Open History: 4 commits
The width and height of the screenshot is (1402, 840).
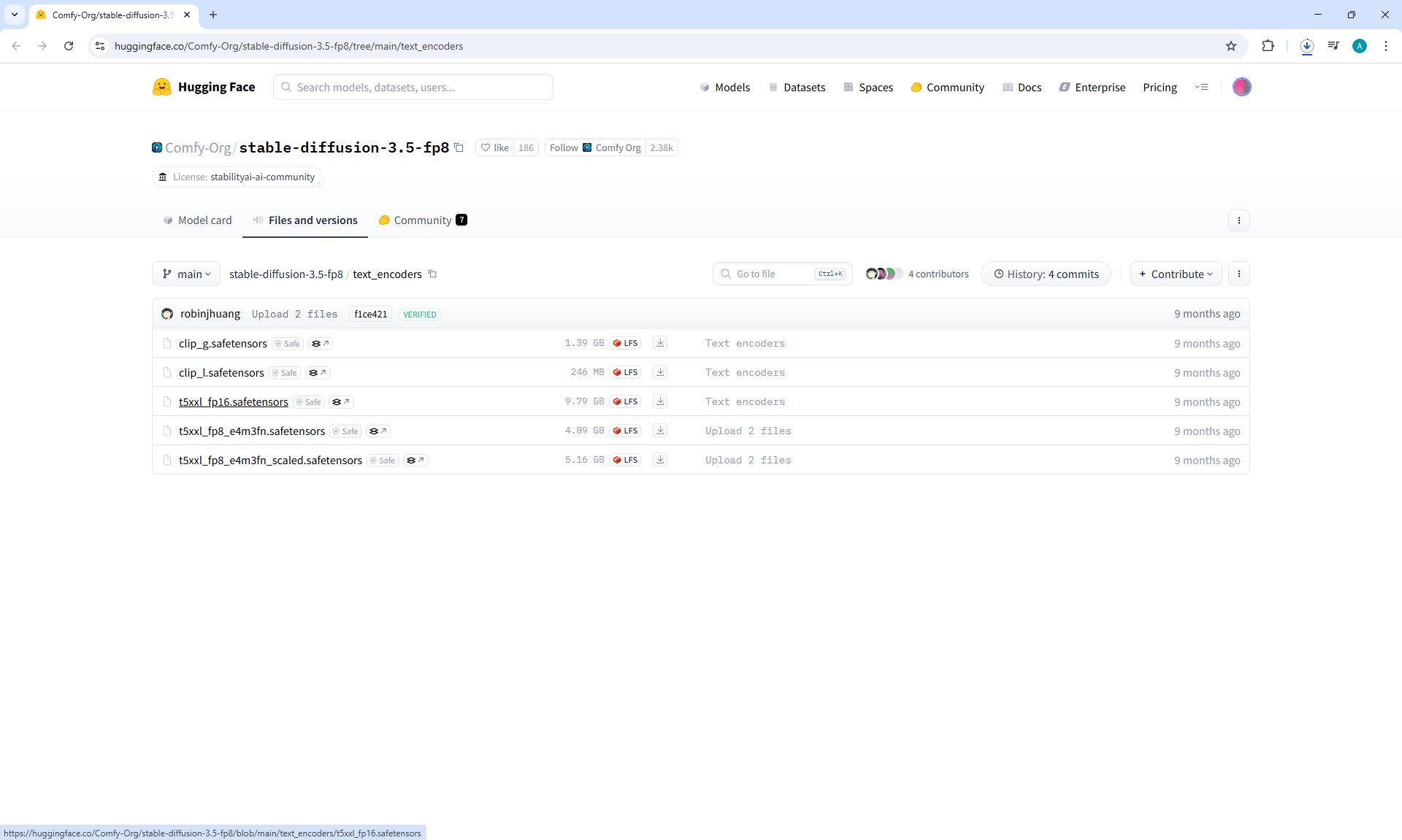(x=1046, y=274)
